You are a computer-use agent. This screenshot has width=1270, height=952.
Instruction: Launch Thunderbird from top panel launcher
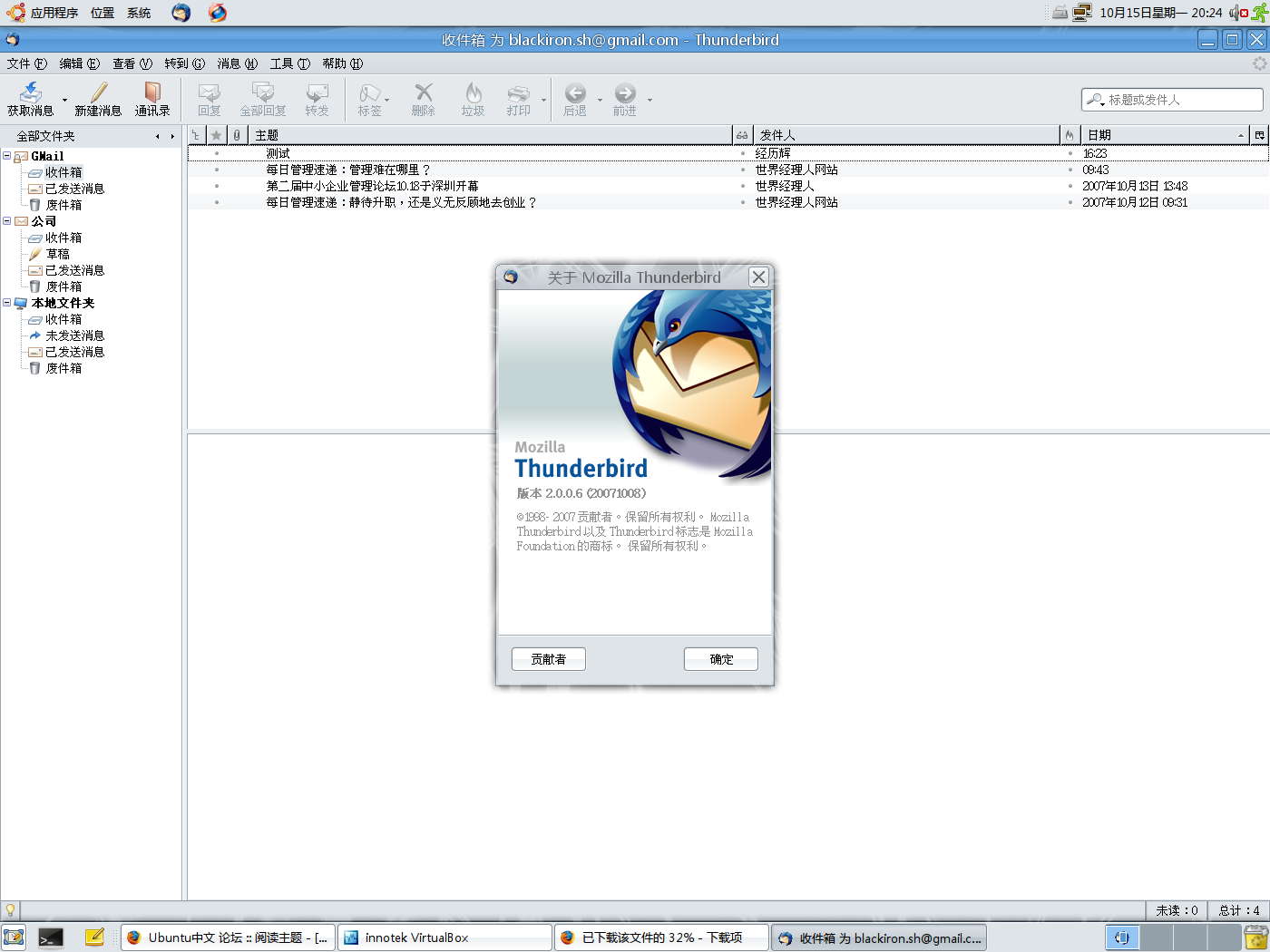[181, 13]
